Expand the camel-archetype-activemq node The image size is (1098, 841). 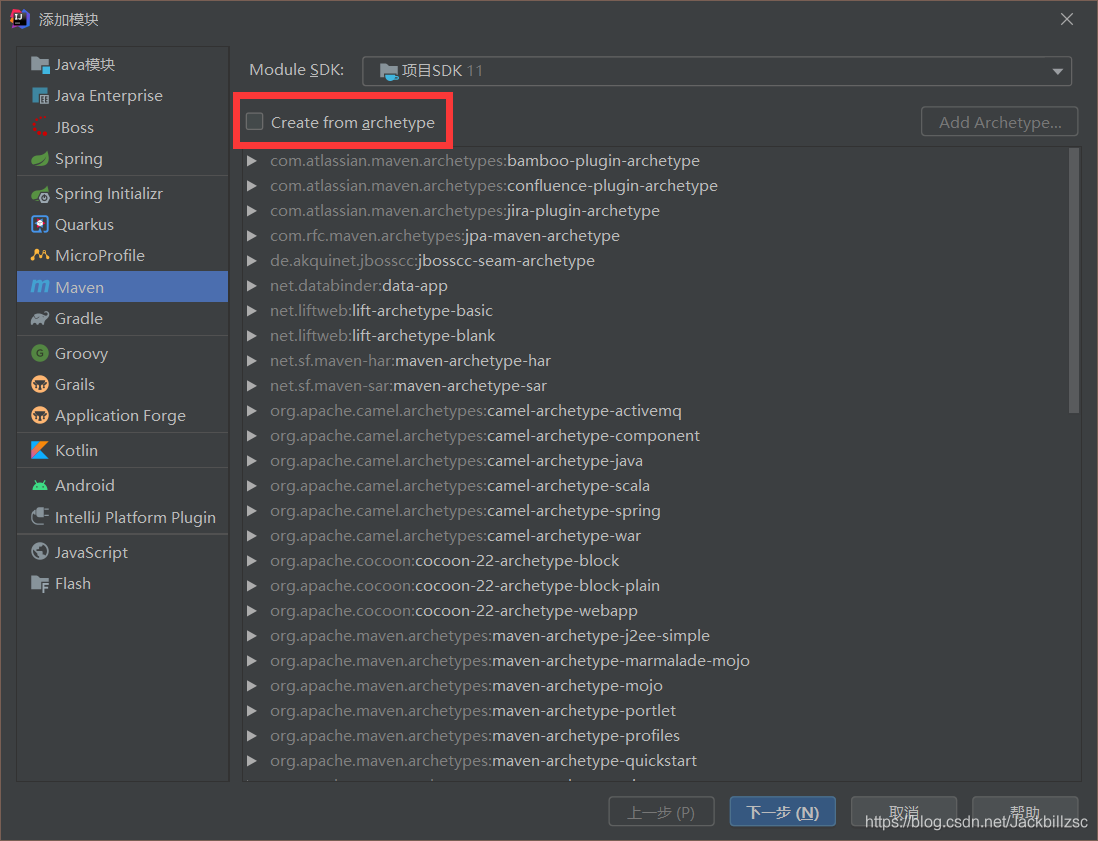click(x=252, y=411)
